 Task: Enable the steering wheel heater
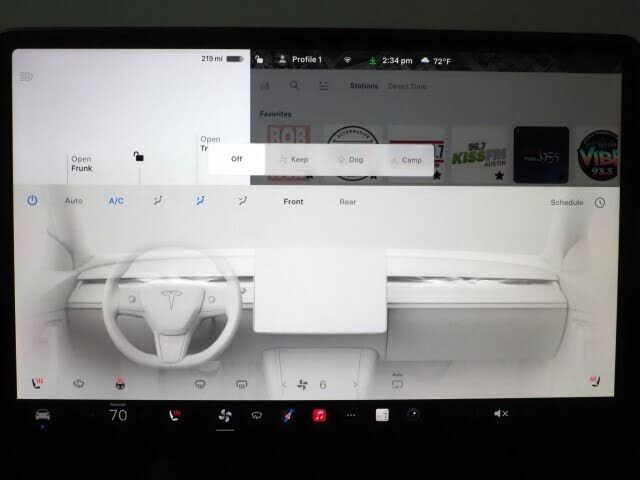120,383
